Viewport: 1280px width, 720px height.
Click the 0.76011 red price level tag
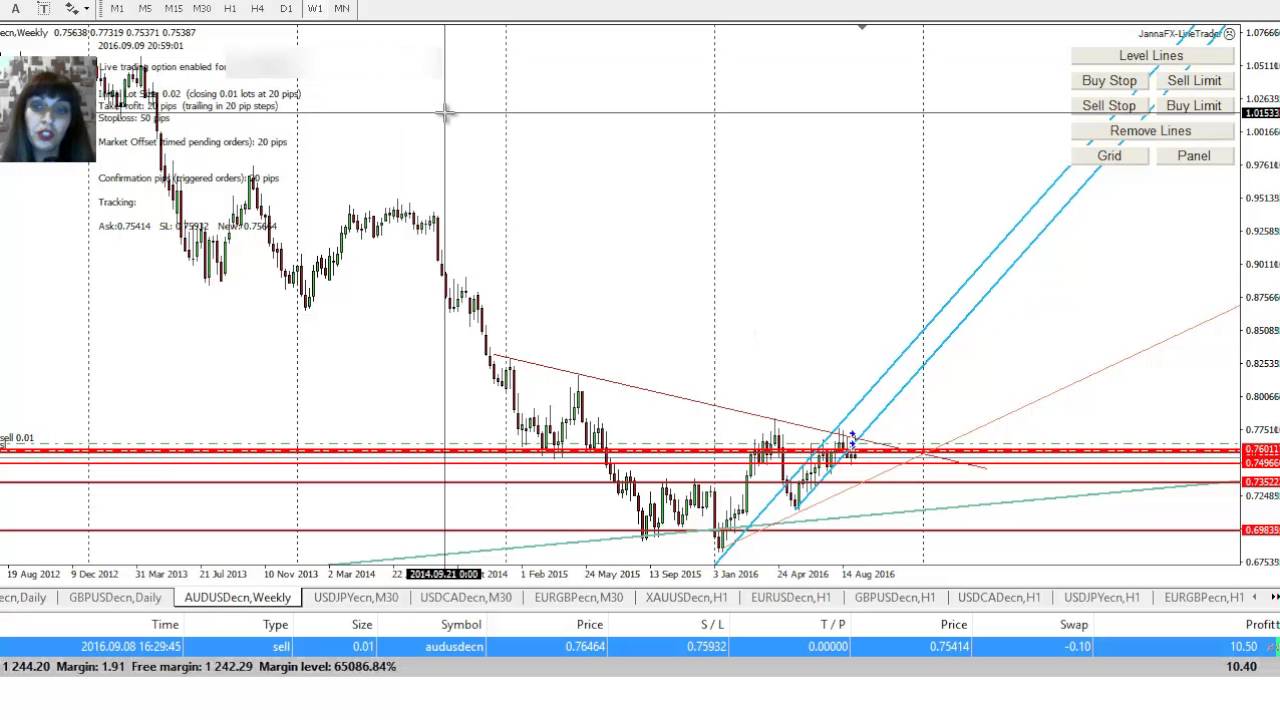click(x=1261, y=450)
